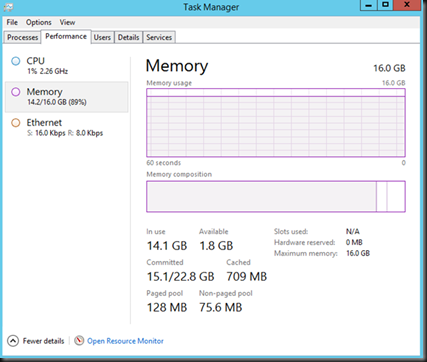
Task: Click the 60 seconds graph label
Action: click(x=163, y=163)
